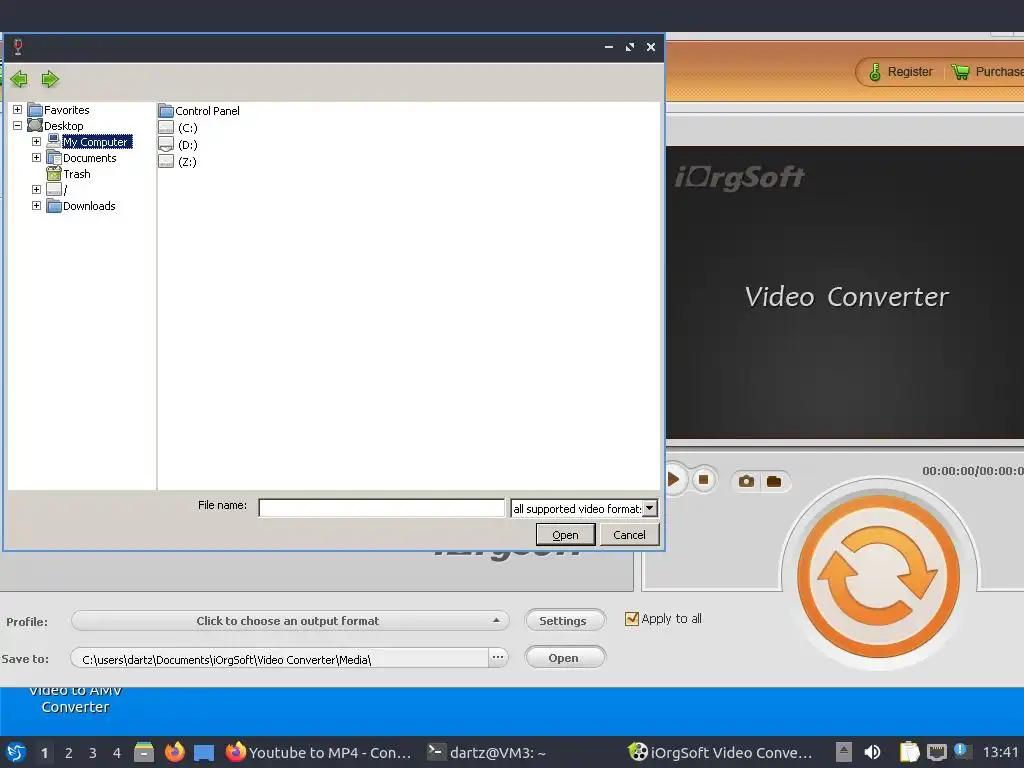This screenshot has height=768, width=1024.
Task: Open the Profile output format dropdown
Action: [290, 620]
